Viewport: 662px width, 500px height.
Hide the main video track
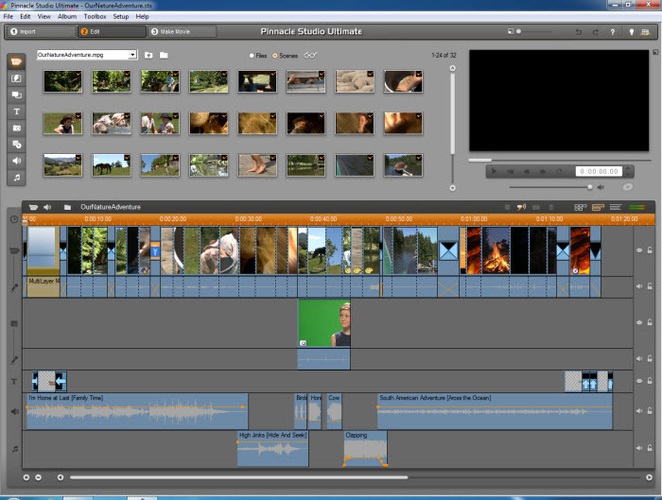click(639, 250)
